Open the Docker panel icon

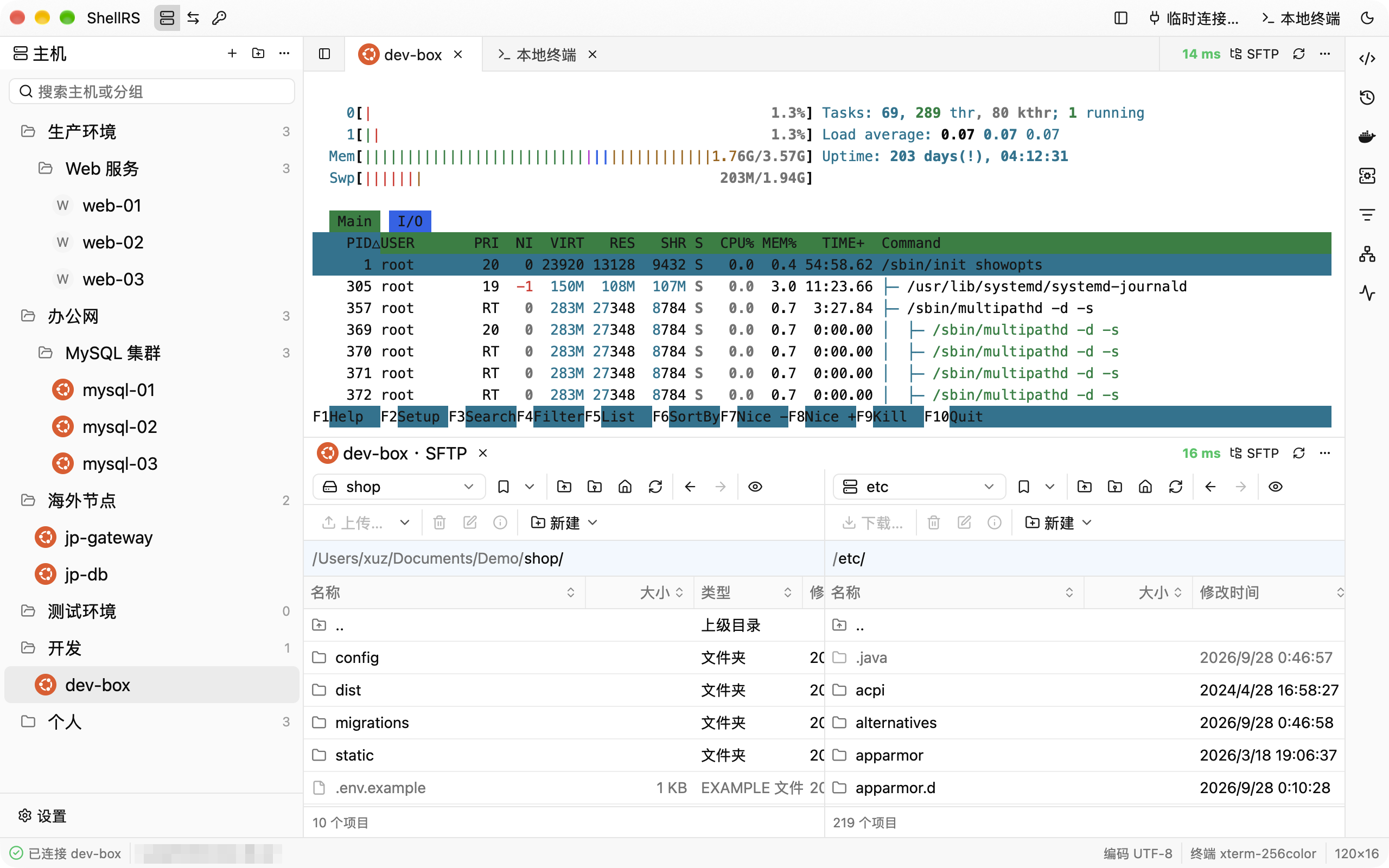tap(1367, 137)
